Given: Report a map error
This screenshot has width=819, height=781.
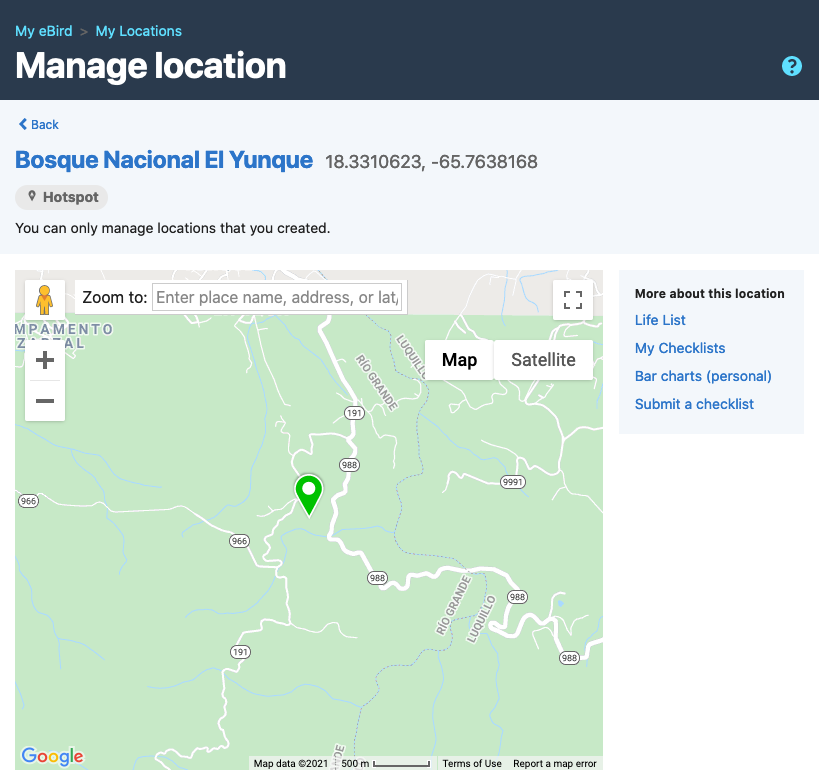Looking at the screenshot, I should (x=555, y=763).
